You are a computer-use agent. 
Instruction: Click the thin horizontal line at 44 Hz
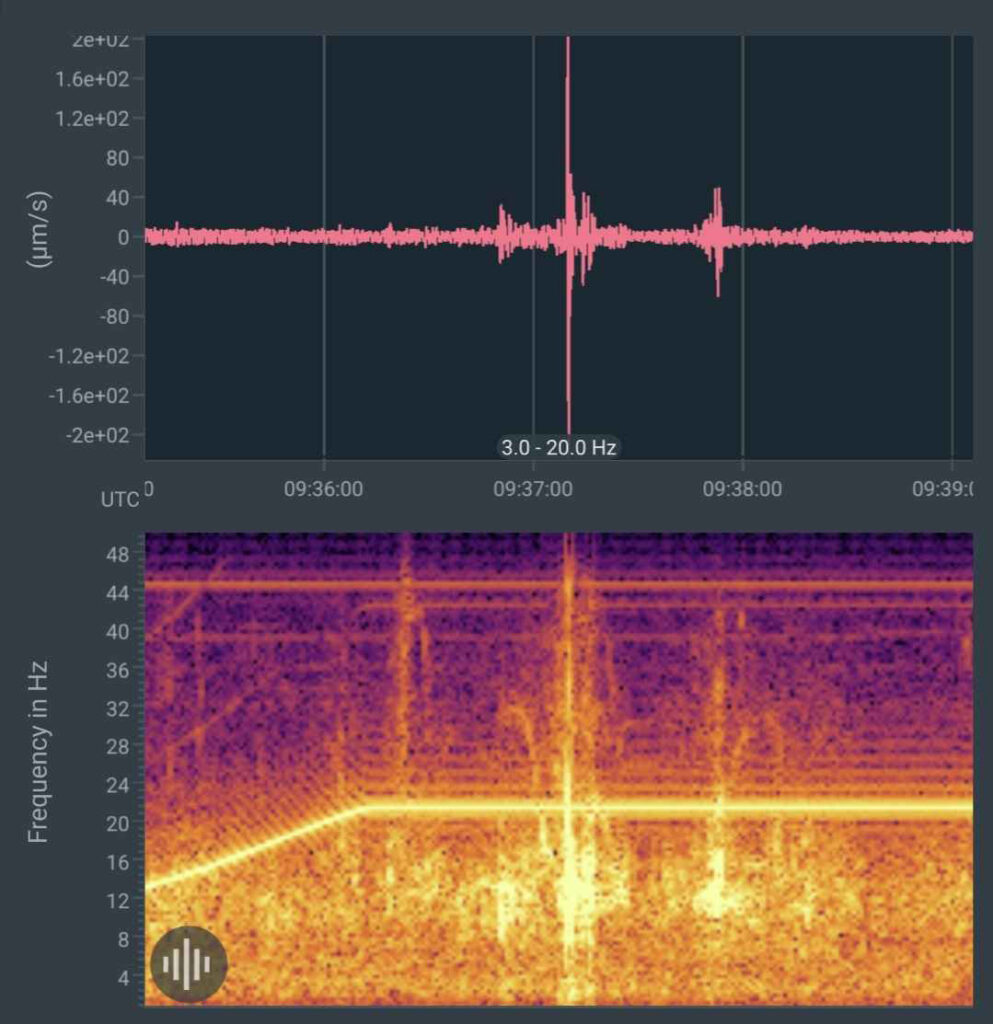tap(558, 586)
